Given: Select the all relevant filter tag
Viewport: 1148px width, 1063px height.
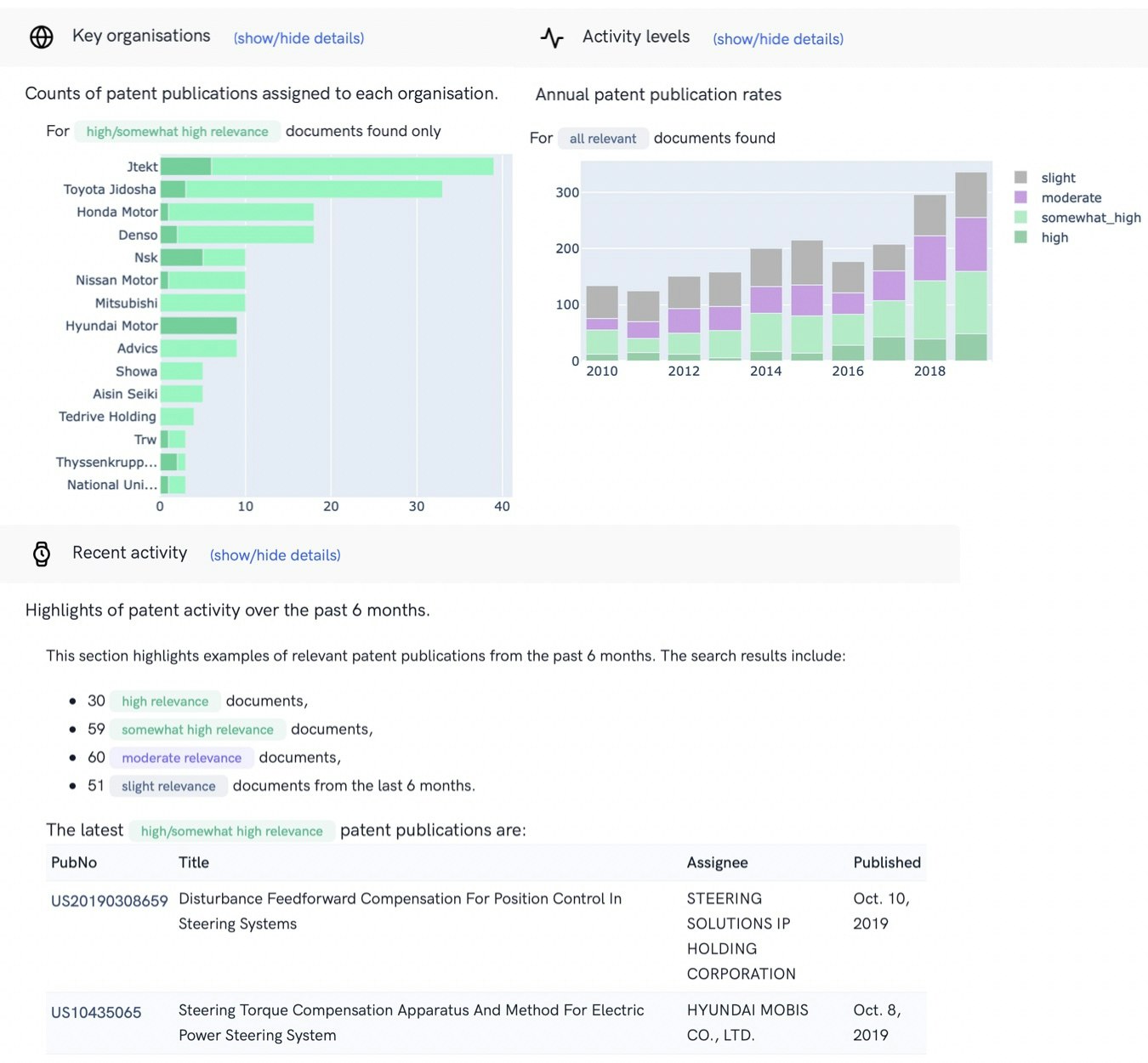Looking at the screenshot, I should coord(603,138).
